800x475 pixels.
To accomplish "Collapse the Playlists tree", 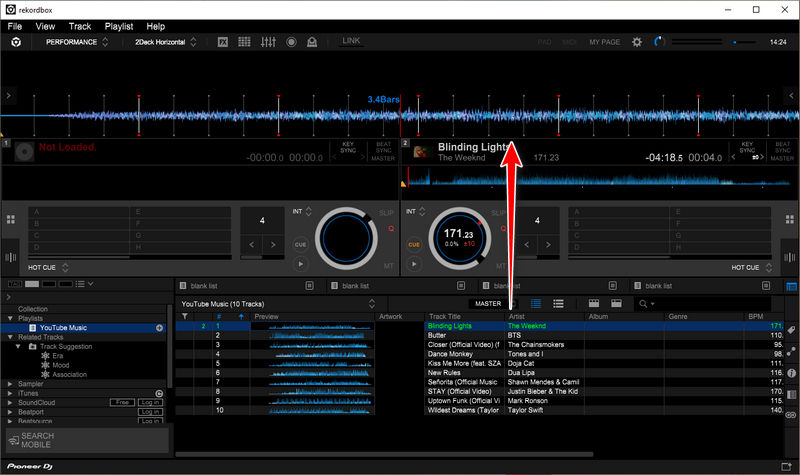I will tap(10, 318).
